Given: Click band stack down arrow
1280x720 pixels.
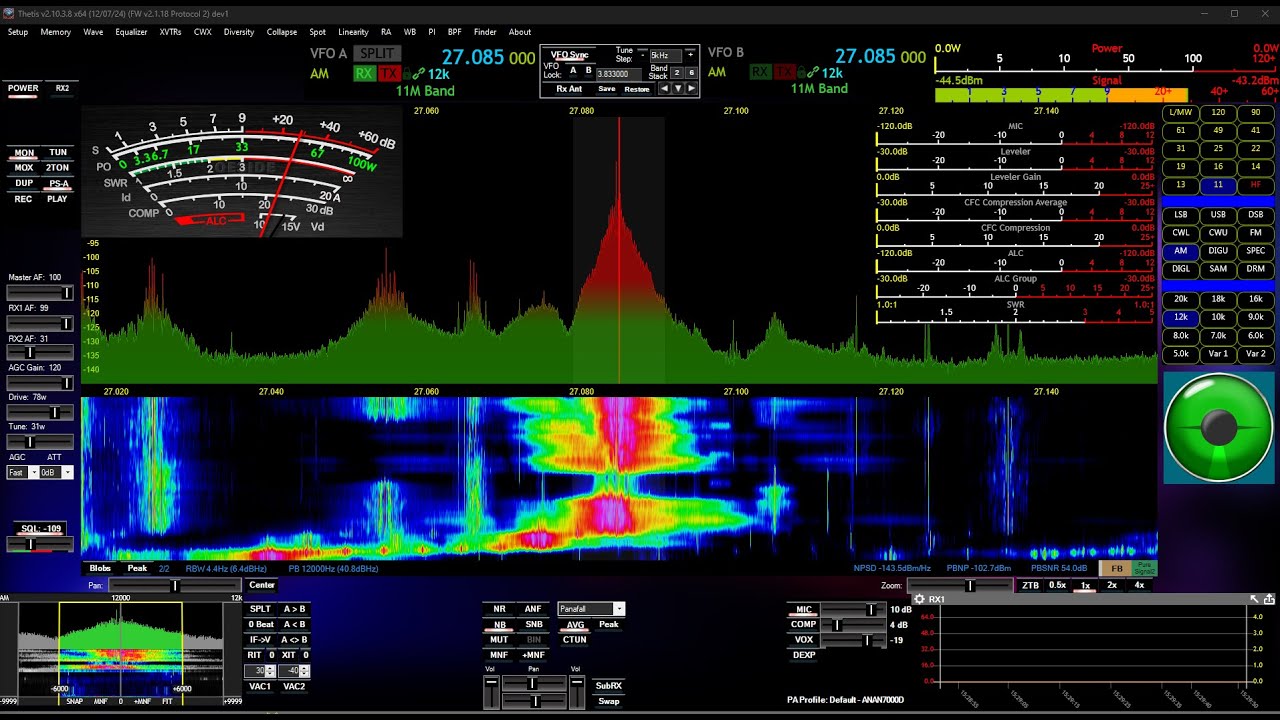Looking at the screenshot, I should coord(677,89).
